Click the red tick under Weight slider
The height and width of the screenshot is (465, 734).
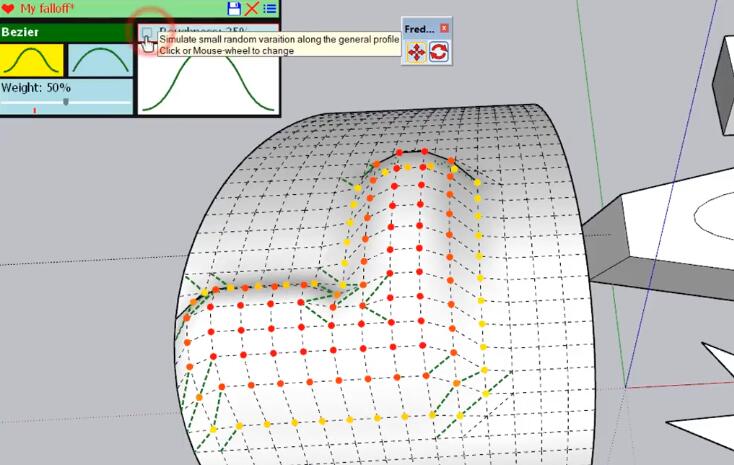coord(34,109)
